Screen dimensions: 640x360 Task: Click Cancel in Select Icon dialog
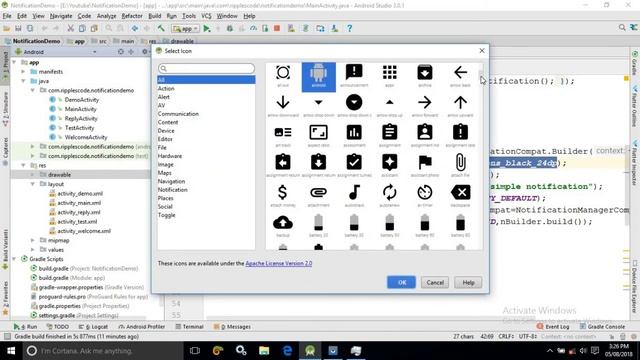(435, 282)
